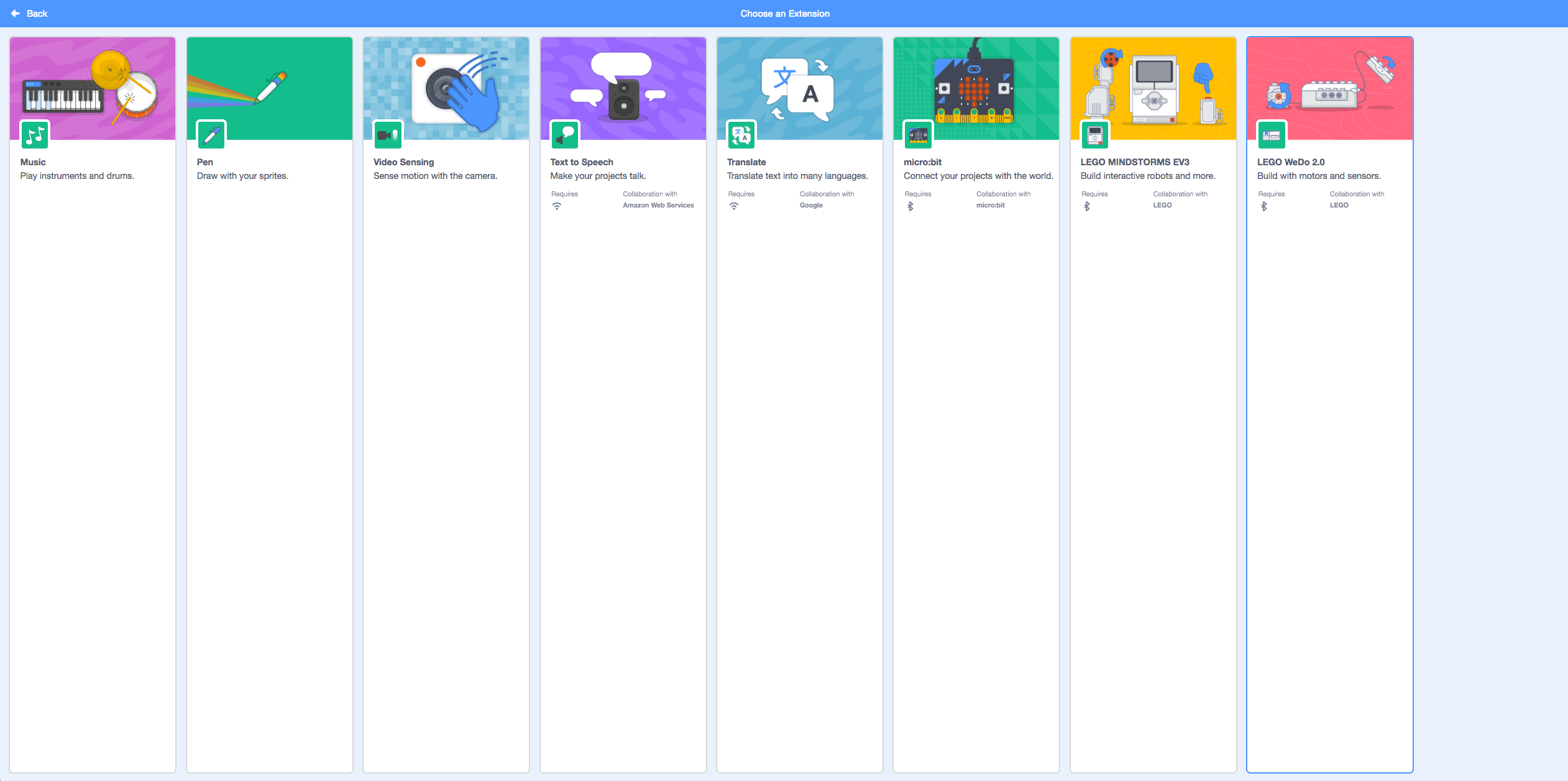1568x781 pixels.
Task: Select the Translate extension title
Action: pos(746,162)
